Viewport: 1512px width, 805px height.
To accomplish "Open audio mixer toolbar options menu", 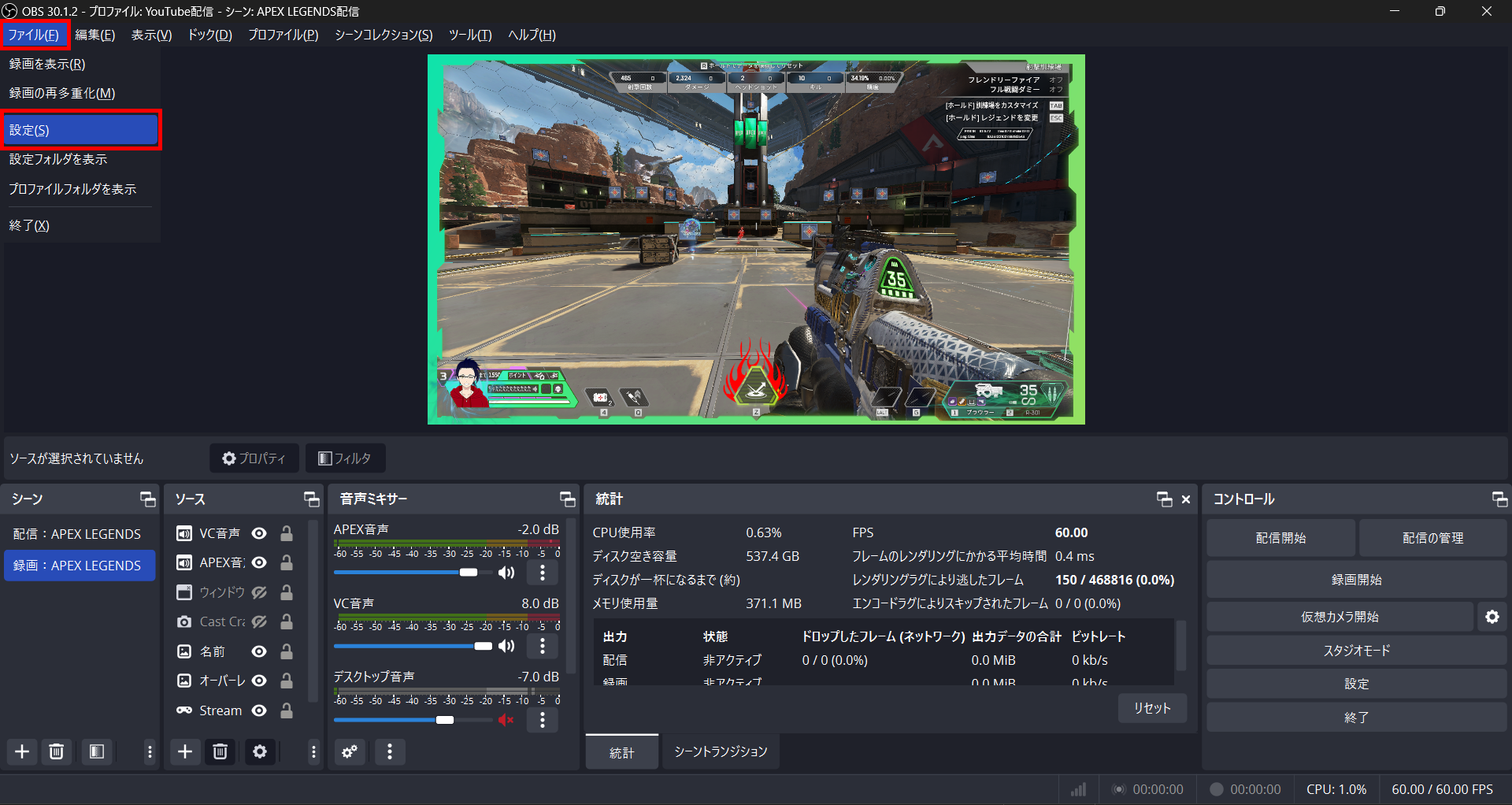I will point(390,751).
